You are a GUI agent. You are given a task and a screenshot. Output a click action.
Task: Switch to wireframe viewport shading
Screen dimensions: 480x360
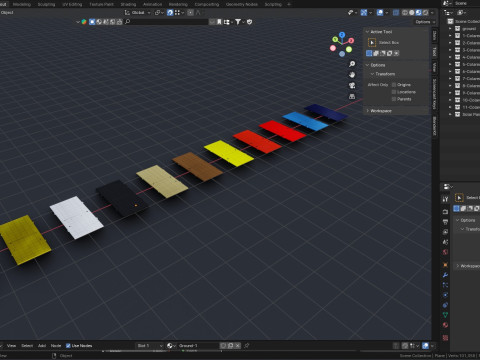click(405, 12)
